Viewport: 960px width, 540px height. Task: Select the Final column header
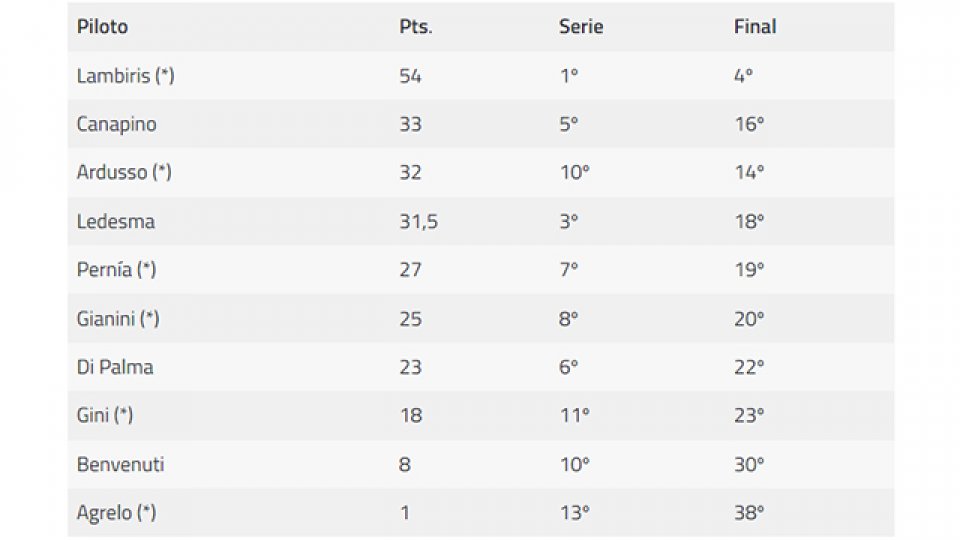(x=755, y=26)
